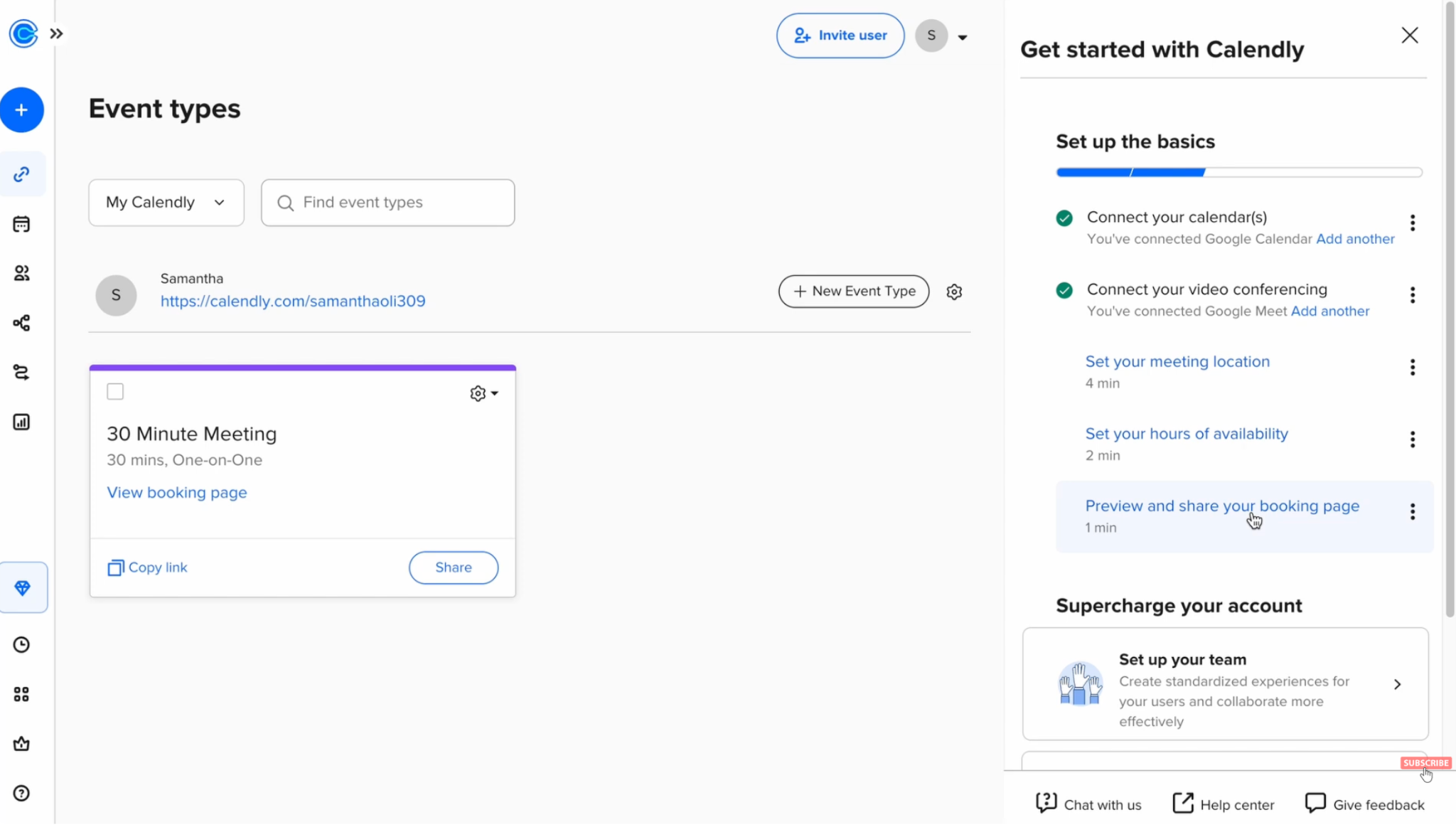
Task: Click Add another video conferencing link
Action: [1329, 311]
